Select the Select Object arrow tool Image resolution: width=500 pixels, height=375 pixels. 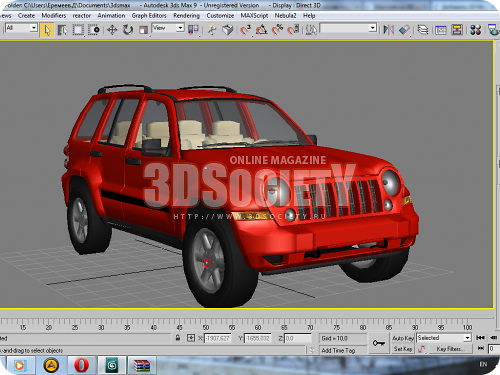click(x=47, y=30)
